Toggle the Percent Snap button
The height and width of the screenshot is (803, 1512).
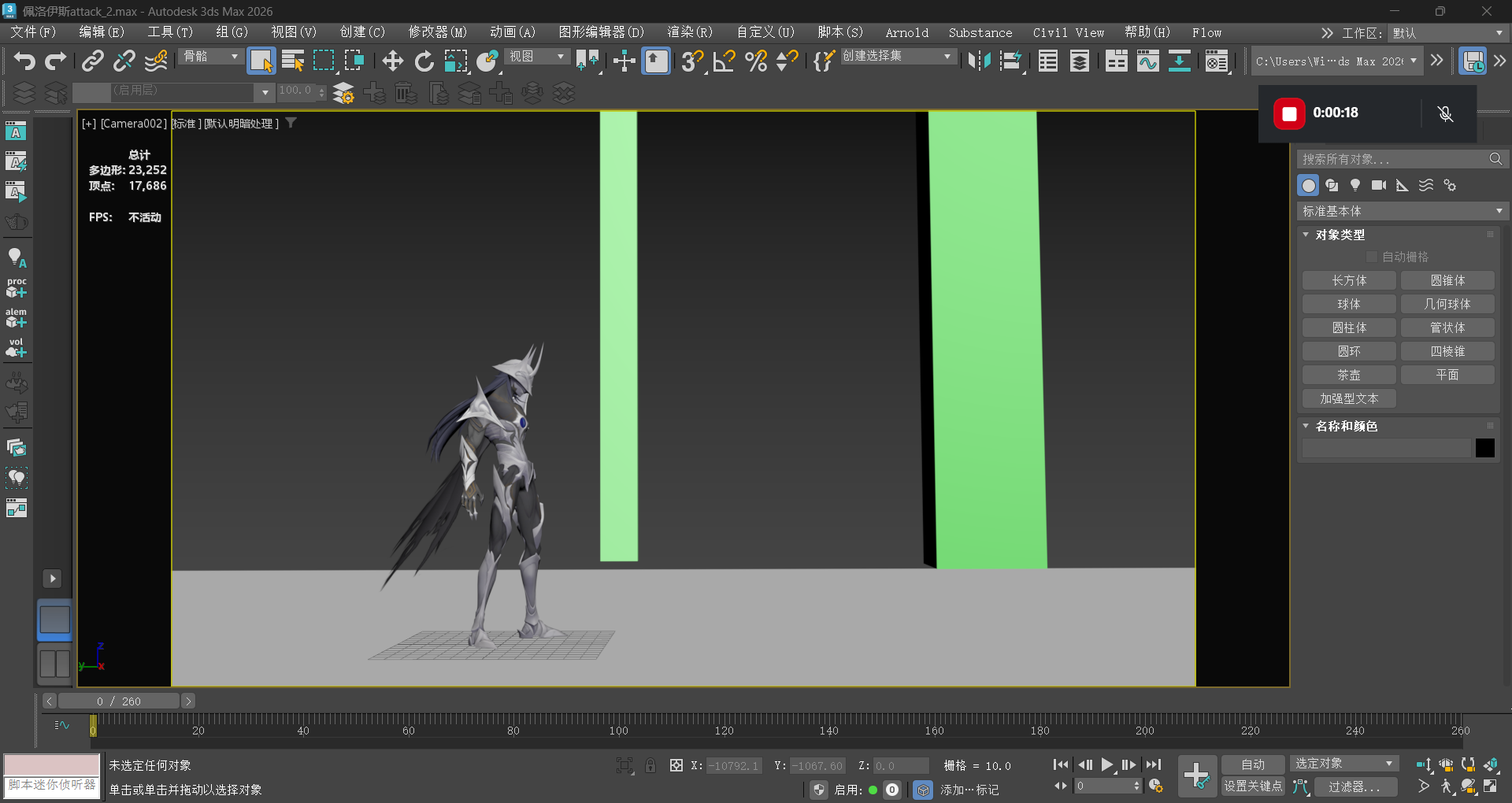click(756, 61)
